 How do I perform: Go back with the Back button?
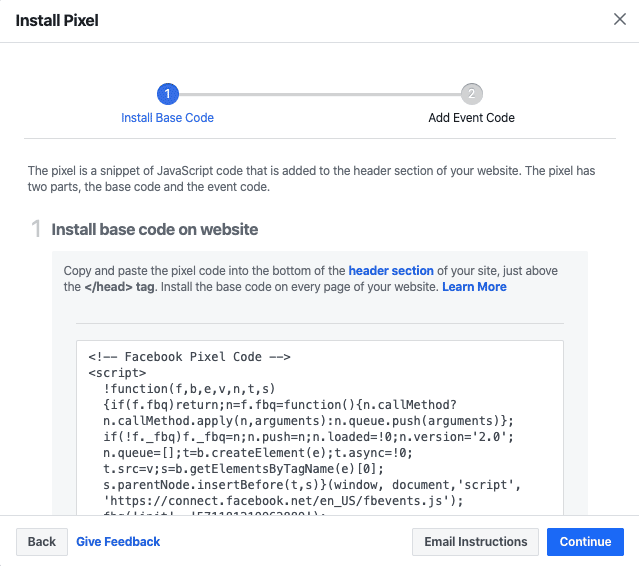tap(42, 542)
